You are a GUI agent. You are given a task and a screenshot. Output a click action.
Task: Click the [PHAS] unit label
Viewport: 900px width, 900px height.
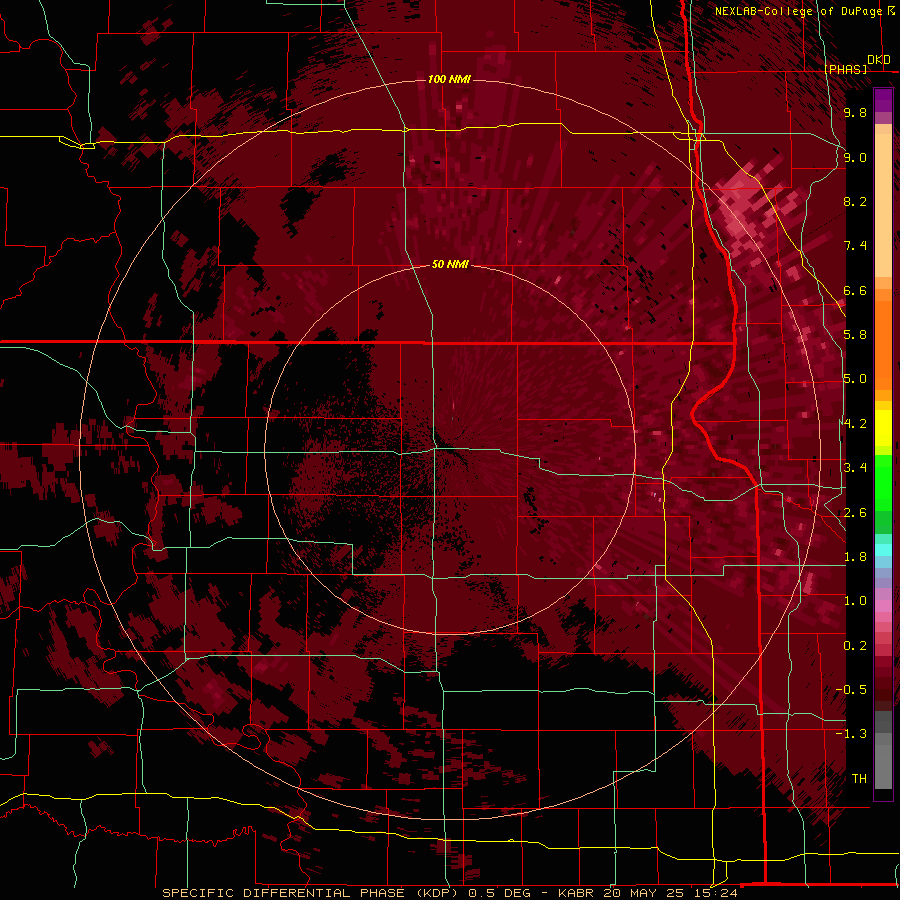coord(846,69)
